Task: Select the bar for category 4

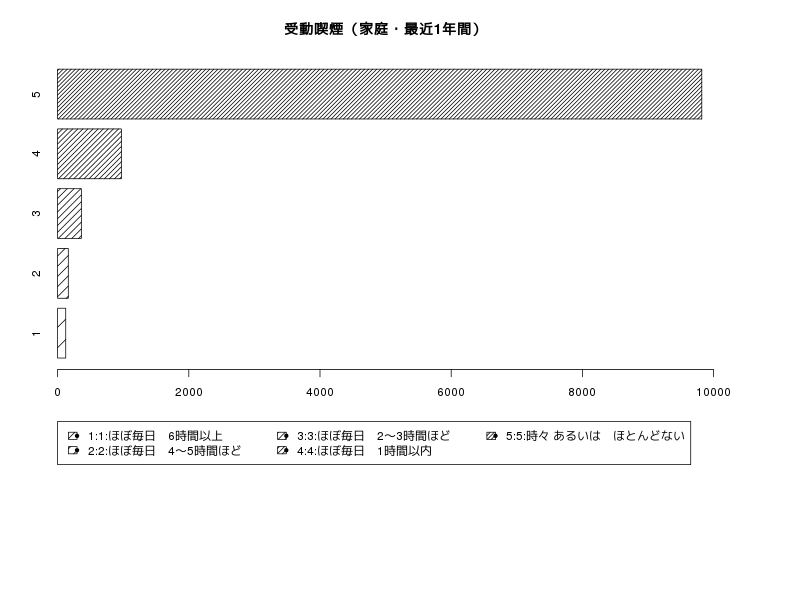Action: (89, 154)
